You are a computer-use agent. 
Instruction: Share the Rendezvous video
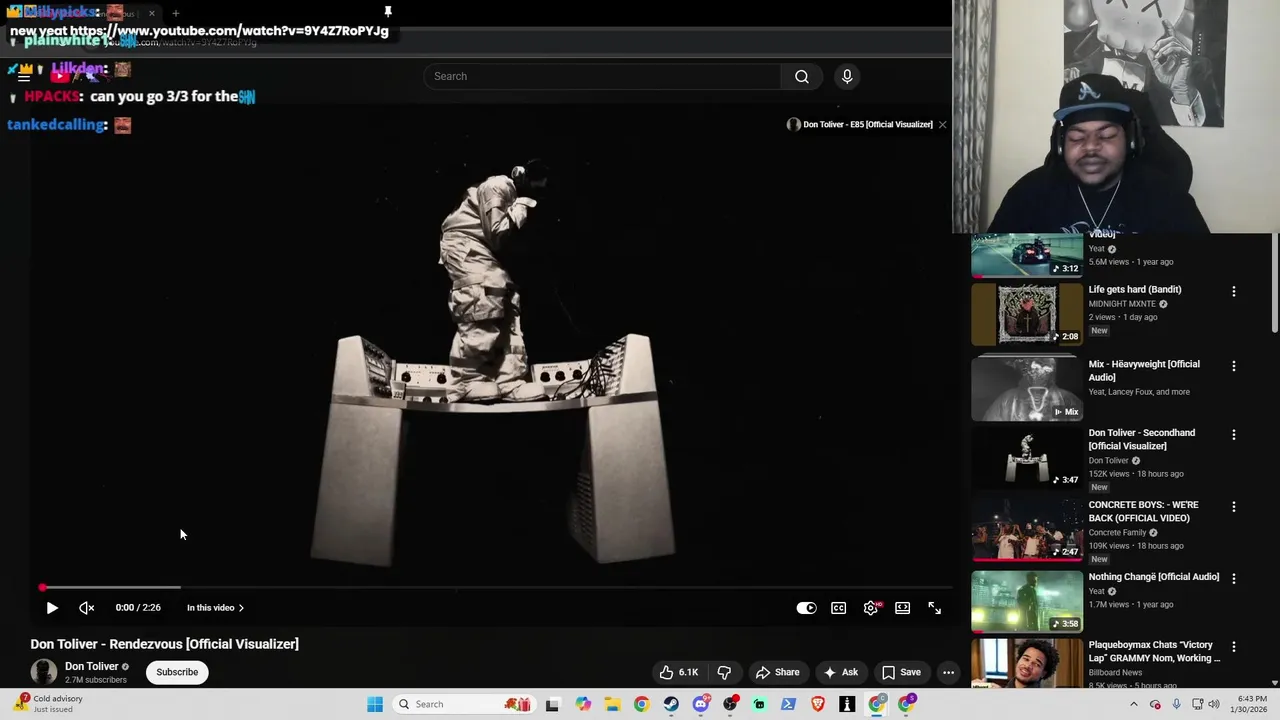tap(778, 672)
